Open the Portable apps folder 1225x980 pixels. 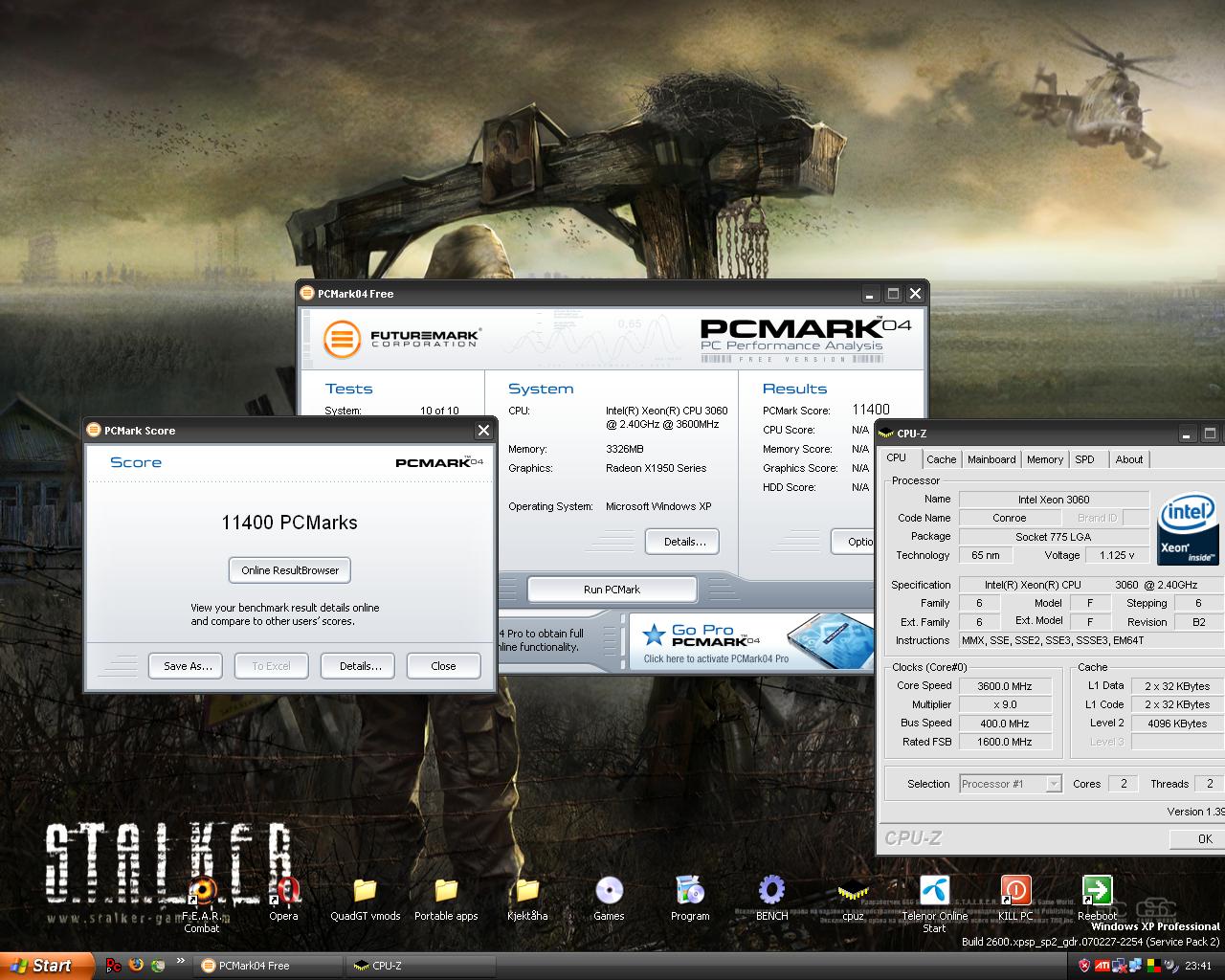pyautogui.click(x=446, y=898)
